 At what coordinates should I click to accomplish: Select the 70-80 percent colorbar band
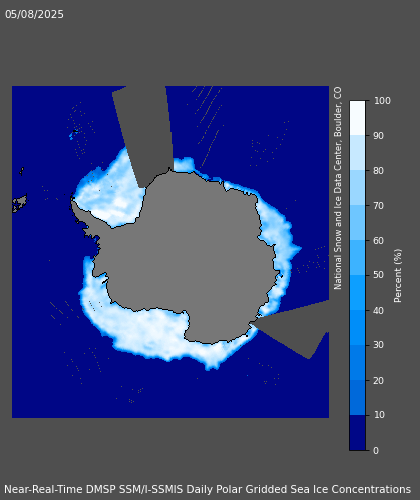(357, 188)
